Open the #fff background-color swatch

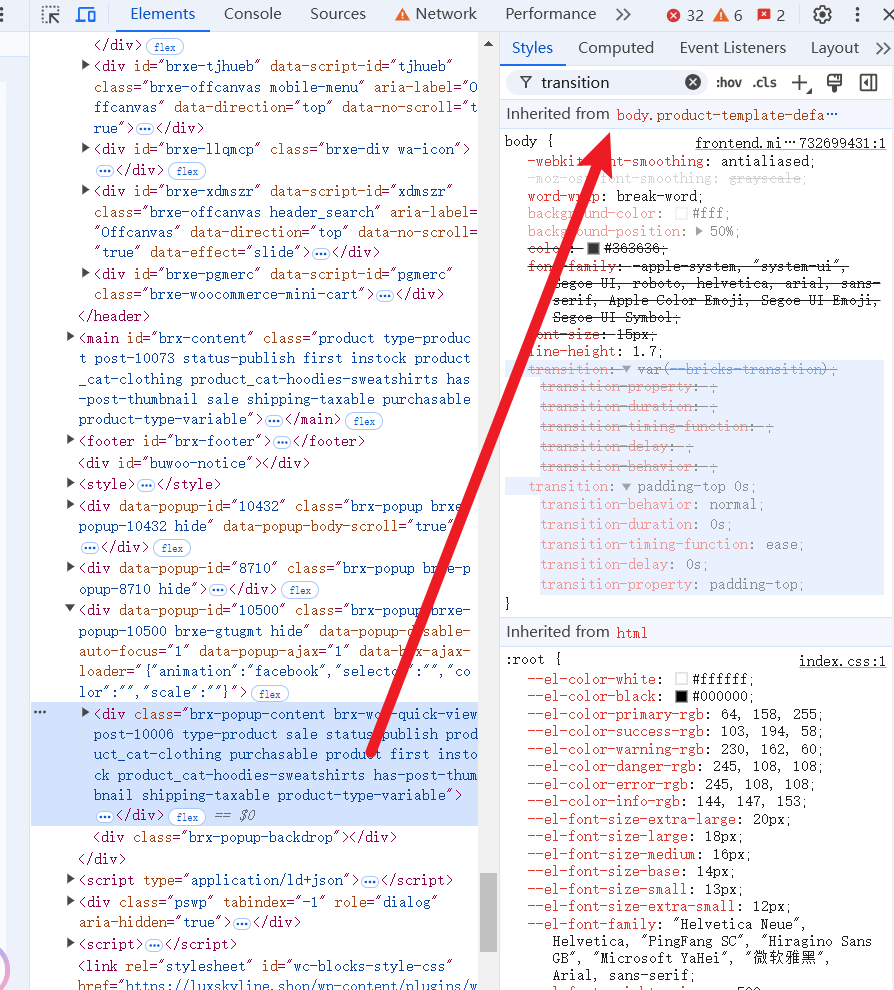[x=681, y=213]
